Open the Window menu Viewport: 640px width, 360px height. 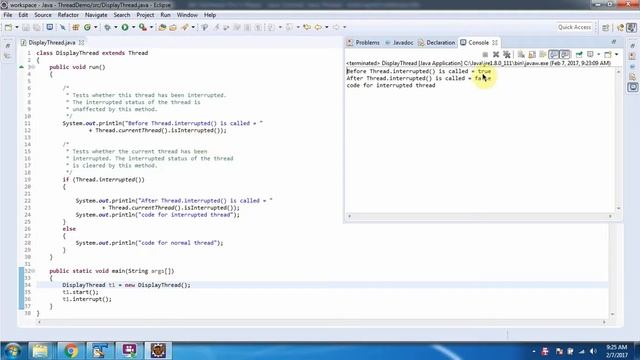[187, 15]
